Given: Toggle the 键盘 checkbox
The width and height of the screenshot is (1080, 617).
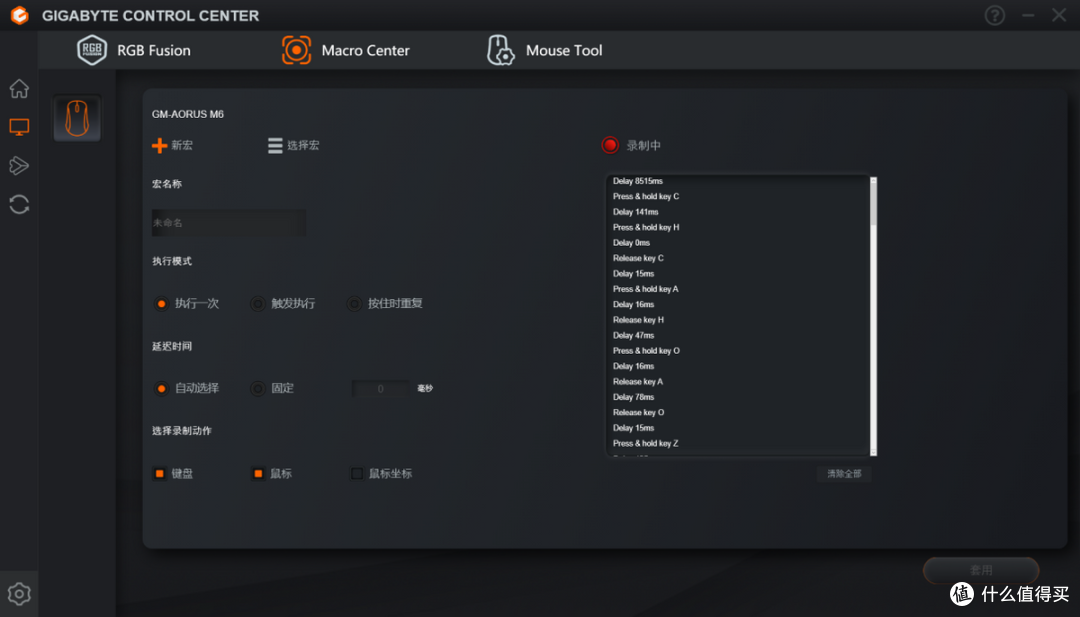Looking at the screenshot, I should tap(159, 474).
